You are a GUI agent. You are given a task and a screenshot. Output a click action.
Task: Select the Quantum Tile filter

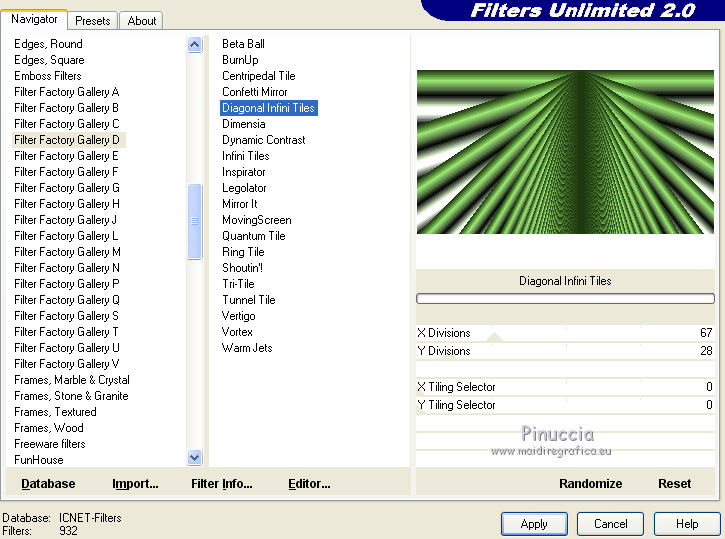tap(253, 236)
